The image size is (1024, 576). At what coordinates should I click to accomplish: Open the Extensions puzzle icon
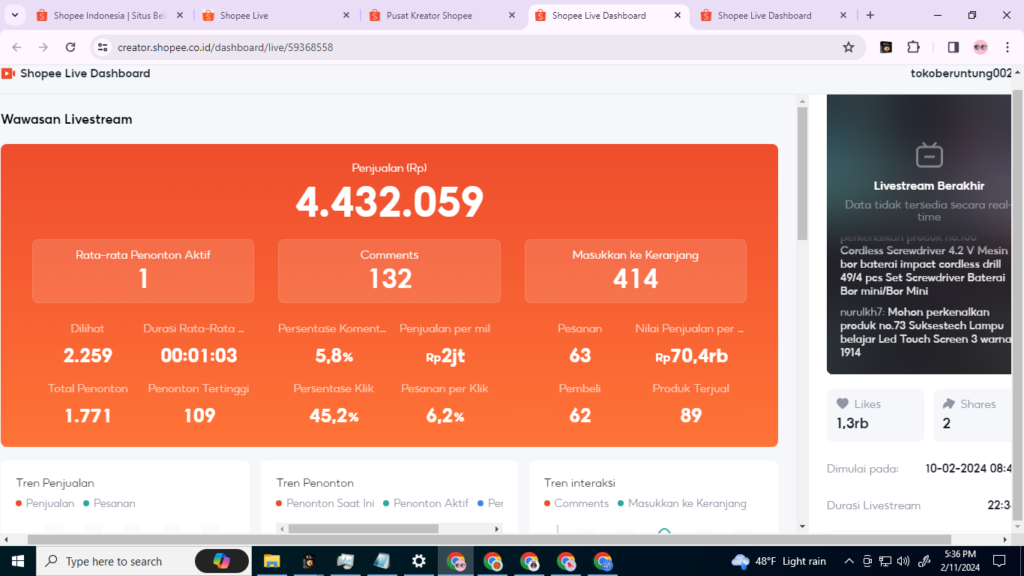pyautogui.click(x=914, y=47)
